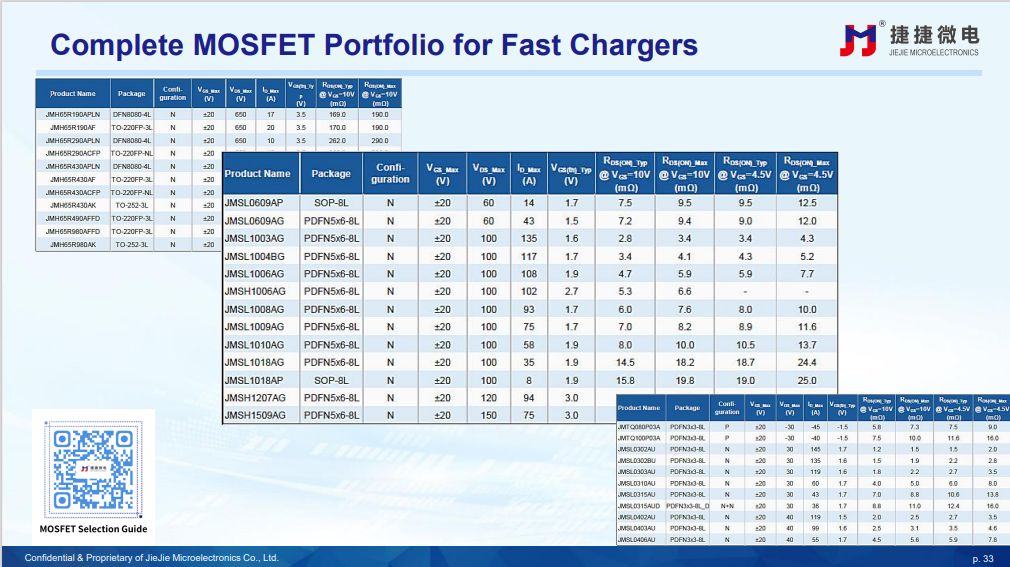Select JMH65R430ACFP in top-left table

click(73, 193)
